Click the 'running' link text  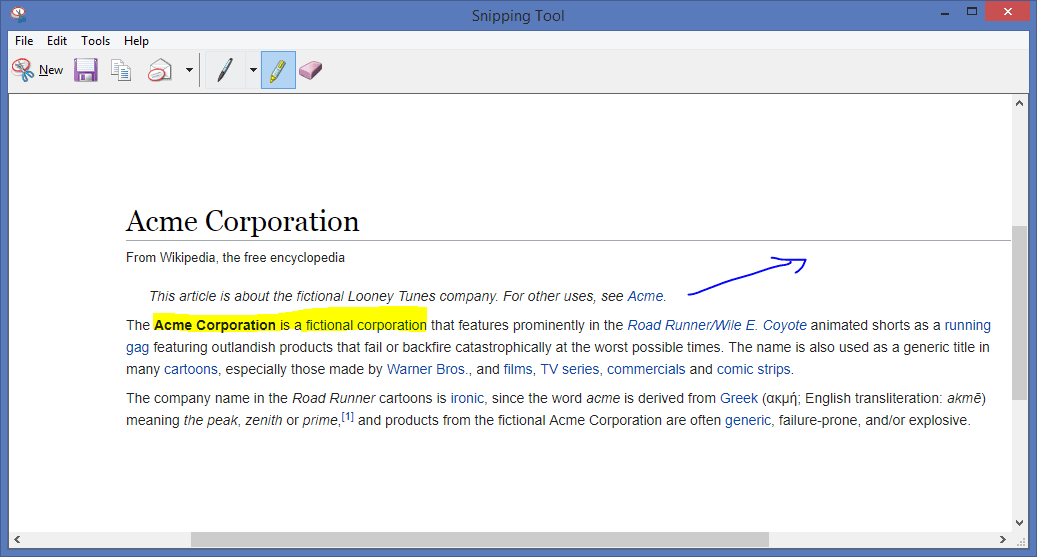(968, 325)
